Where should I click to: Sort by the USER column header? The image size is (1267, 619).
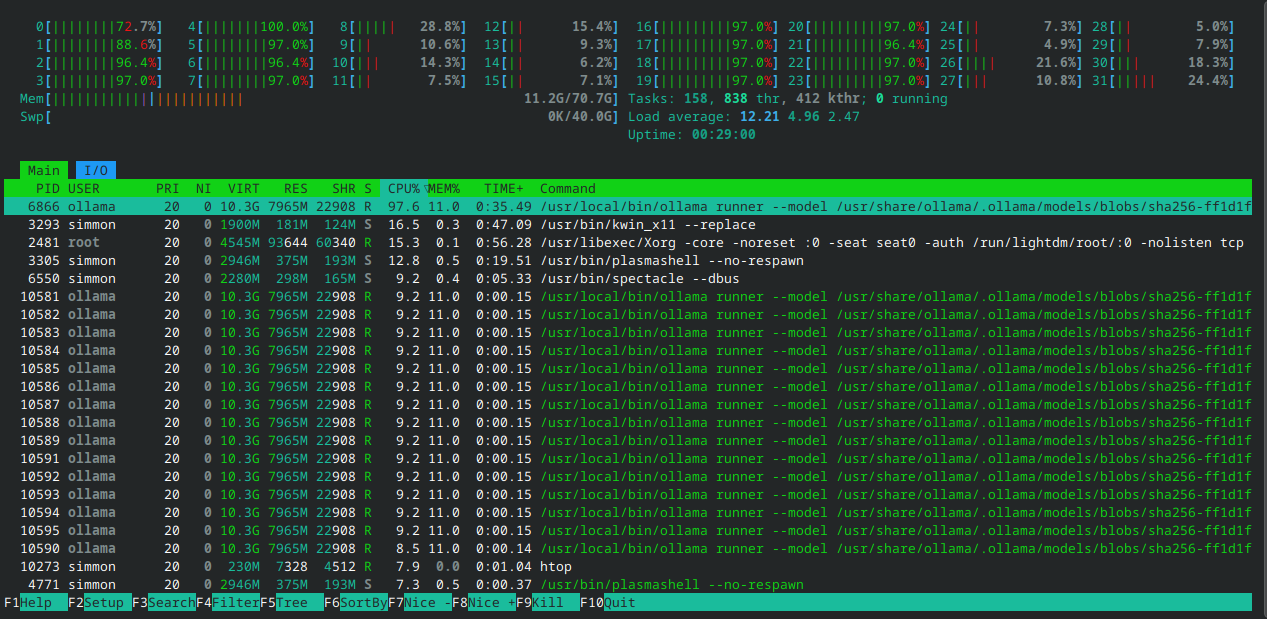tap(84, 188)
